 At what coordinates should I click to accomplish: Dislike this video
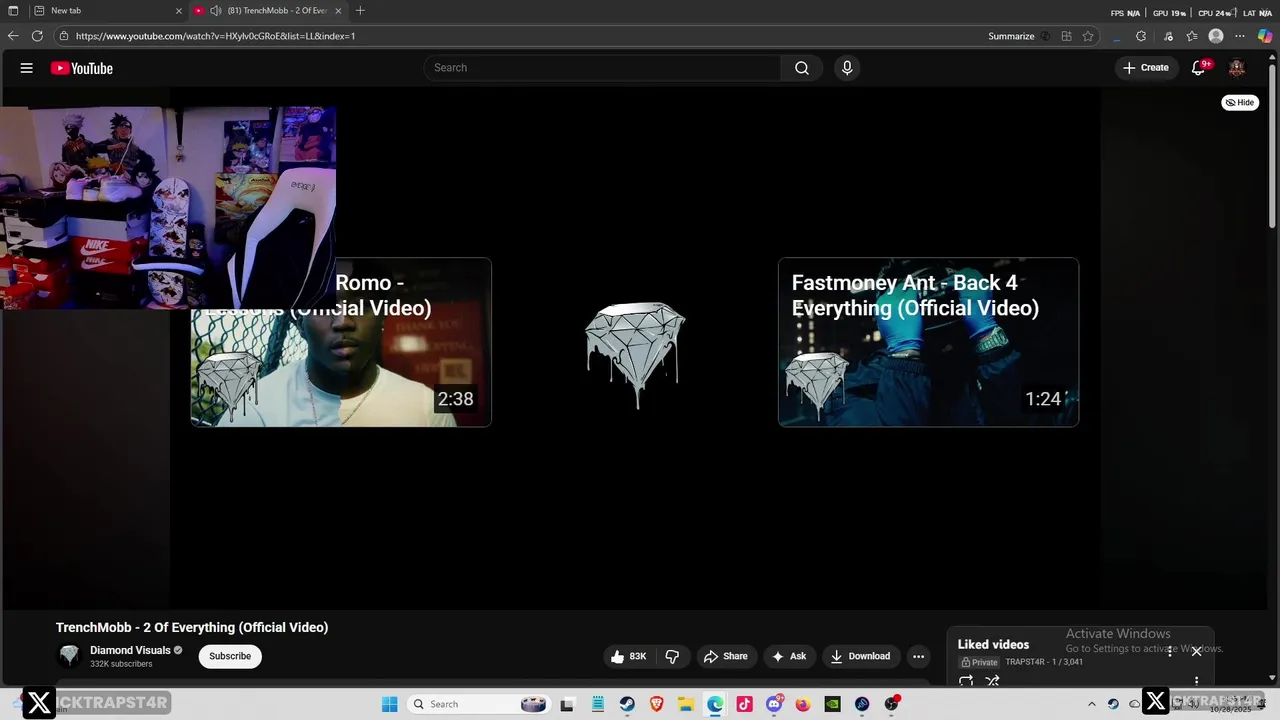point(672,656)
